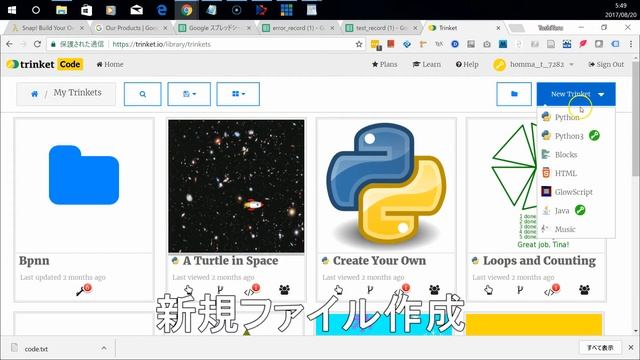The width and height of the screenshot is (640, 360).
Task: Open Create Your Own Python thumbnail
Action: pyautogui.click(x=386, y=186)
